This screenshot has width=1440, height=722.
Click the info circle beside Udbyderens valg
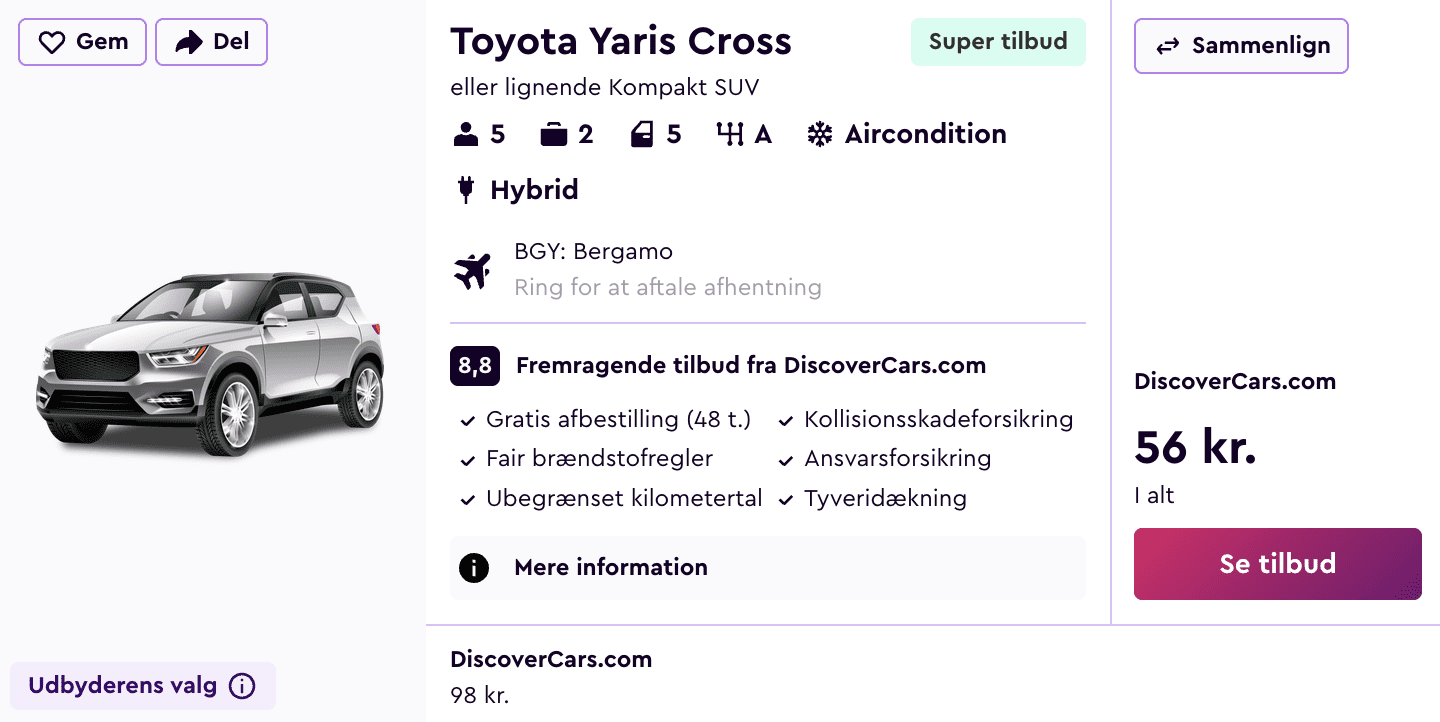[x=242, y=686]
